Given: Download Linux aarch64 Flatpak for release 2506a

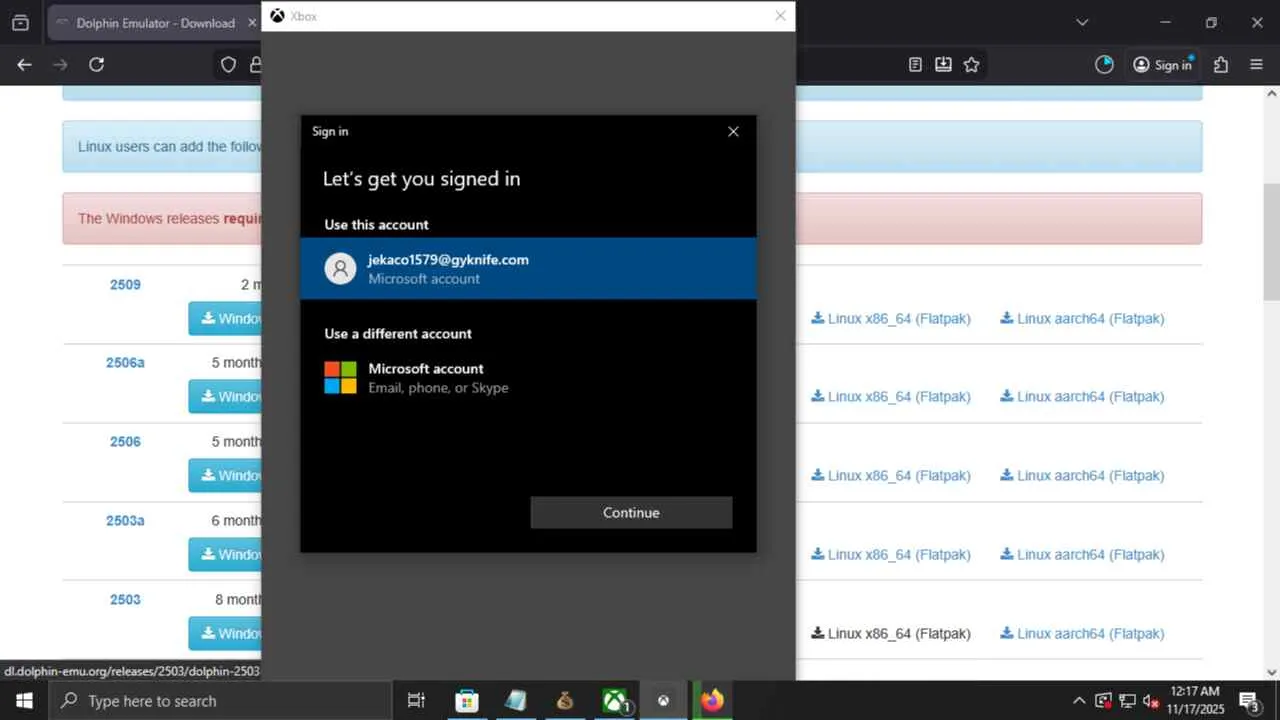Looking at the screenshot, I should pos(1082,396).
